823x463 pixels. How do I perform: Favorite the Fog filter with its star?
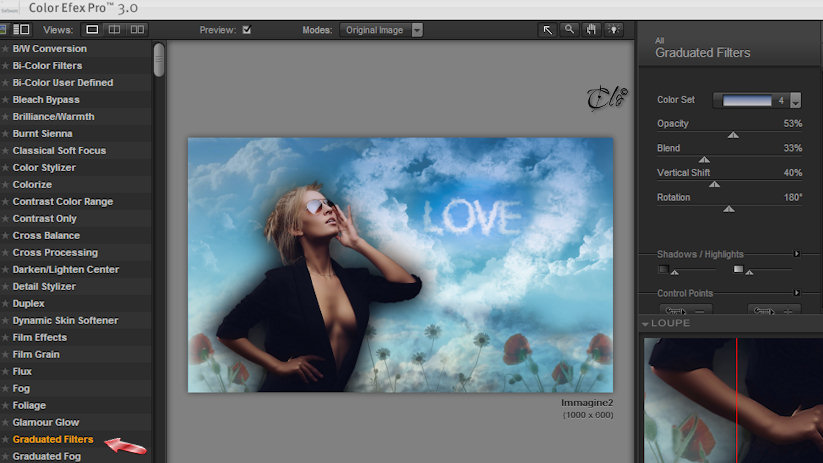click(x=5, y=388)
